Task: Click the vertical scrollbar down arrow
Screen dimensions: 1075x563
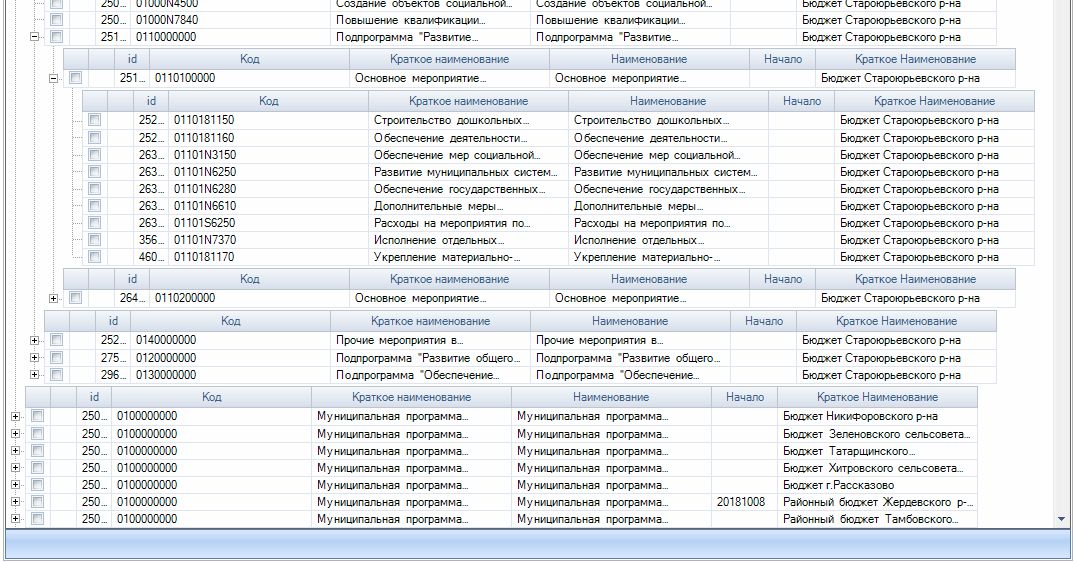Action: coord(1062,519)
